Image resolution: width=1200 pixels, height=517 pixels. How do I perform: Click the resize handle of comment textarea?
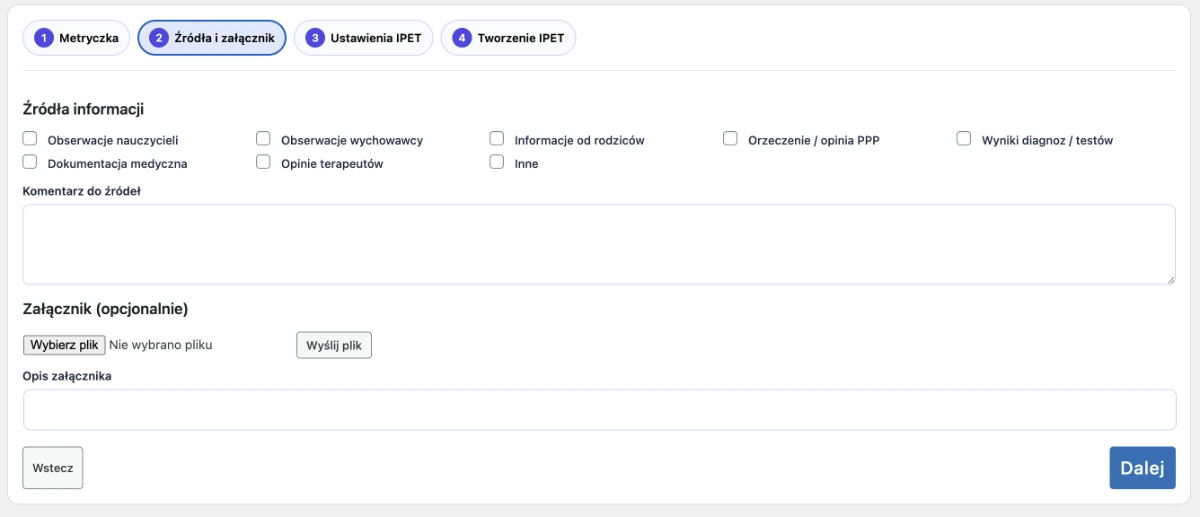(1170, 280)
